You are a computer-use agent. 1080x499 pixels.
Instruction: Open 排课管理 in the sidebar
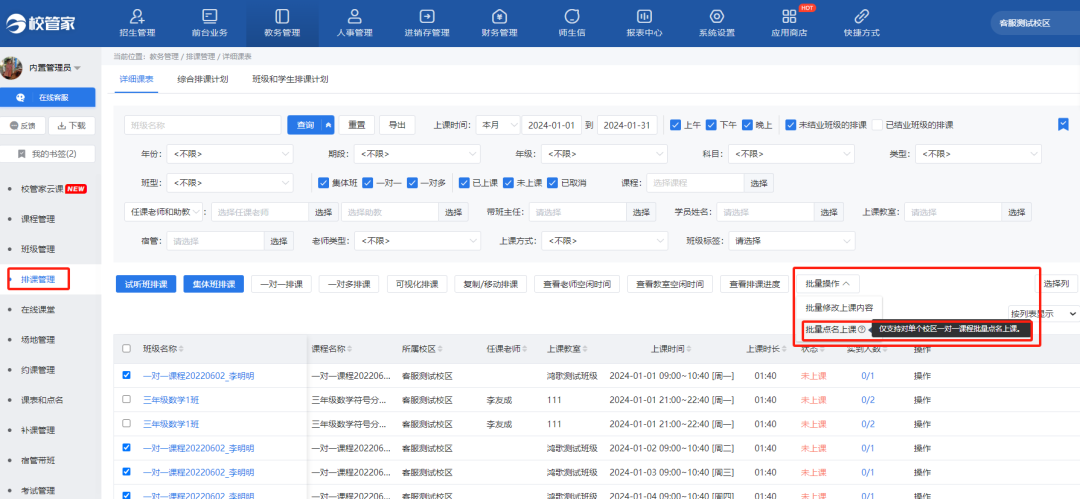[38, 279]
